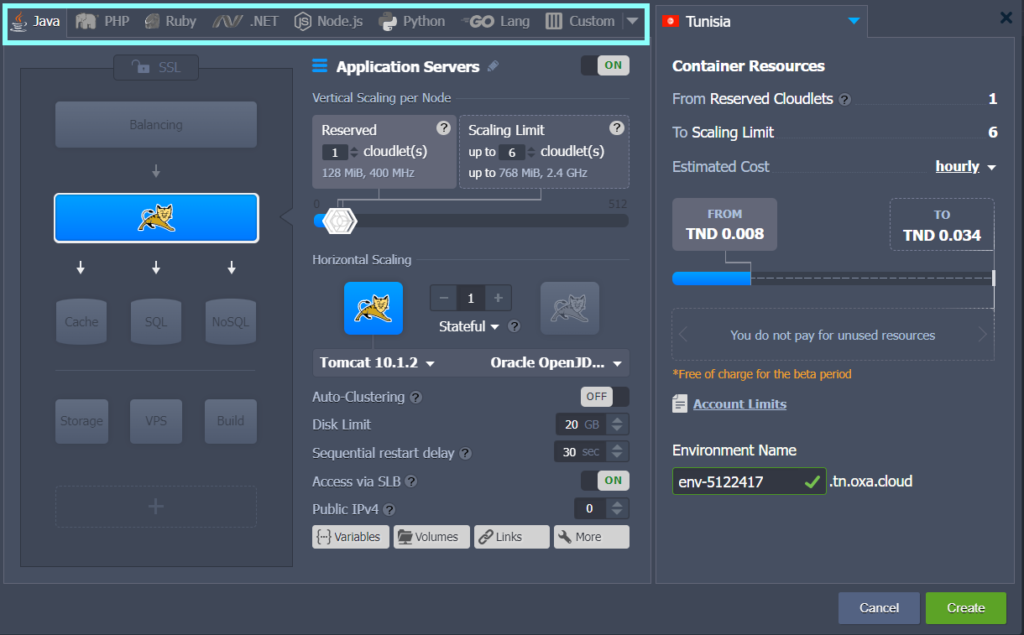The width and height of the screenshot is (1024, 635).
Task: Click the vertical scaling cloudlet slider handle
Action: pyautogui.click(x=340, y=221)
